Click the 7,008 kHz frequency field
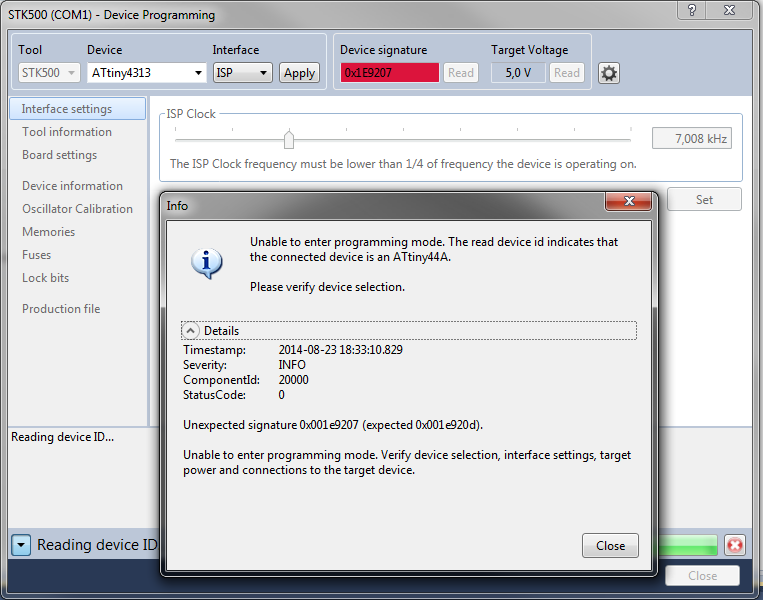 coord(691,139)
